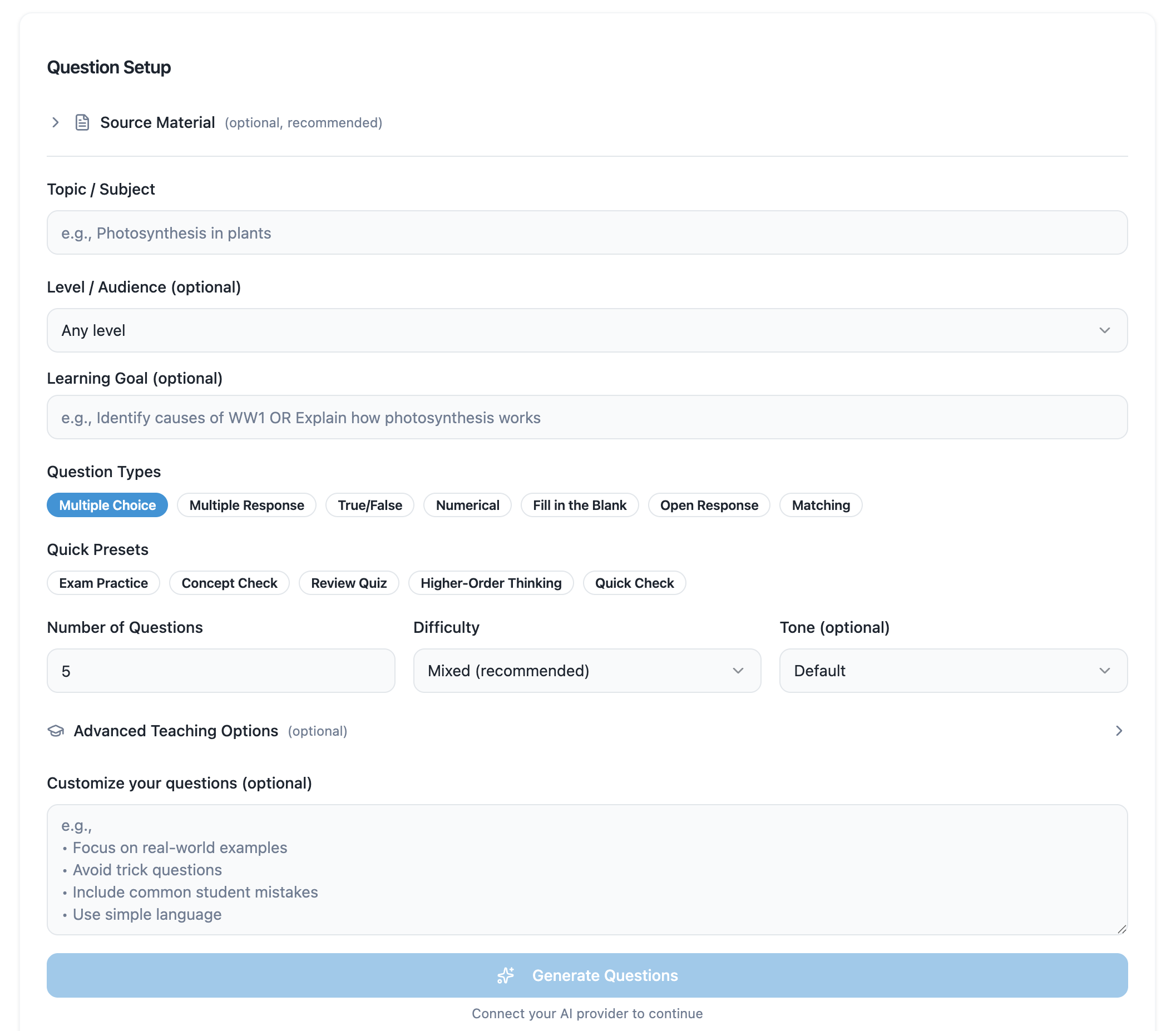Enable the True/False question type
Screen dimensions: 1176x1031
tap(369, 505)
